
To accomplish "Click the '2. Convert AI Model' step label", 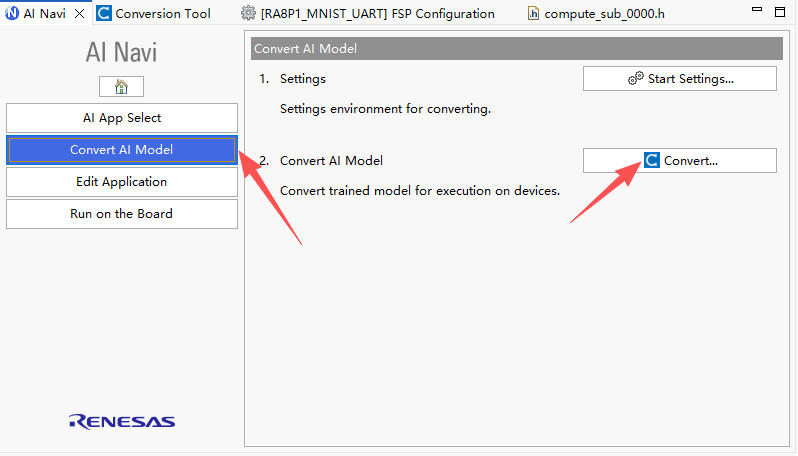I will click(x=321, y=161).
